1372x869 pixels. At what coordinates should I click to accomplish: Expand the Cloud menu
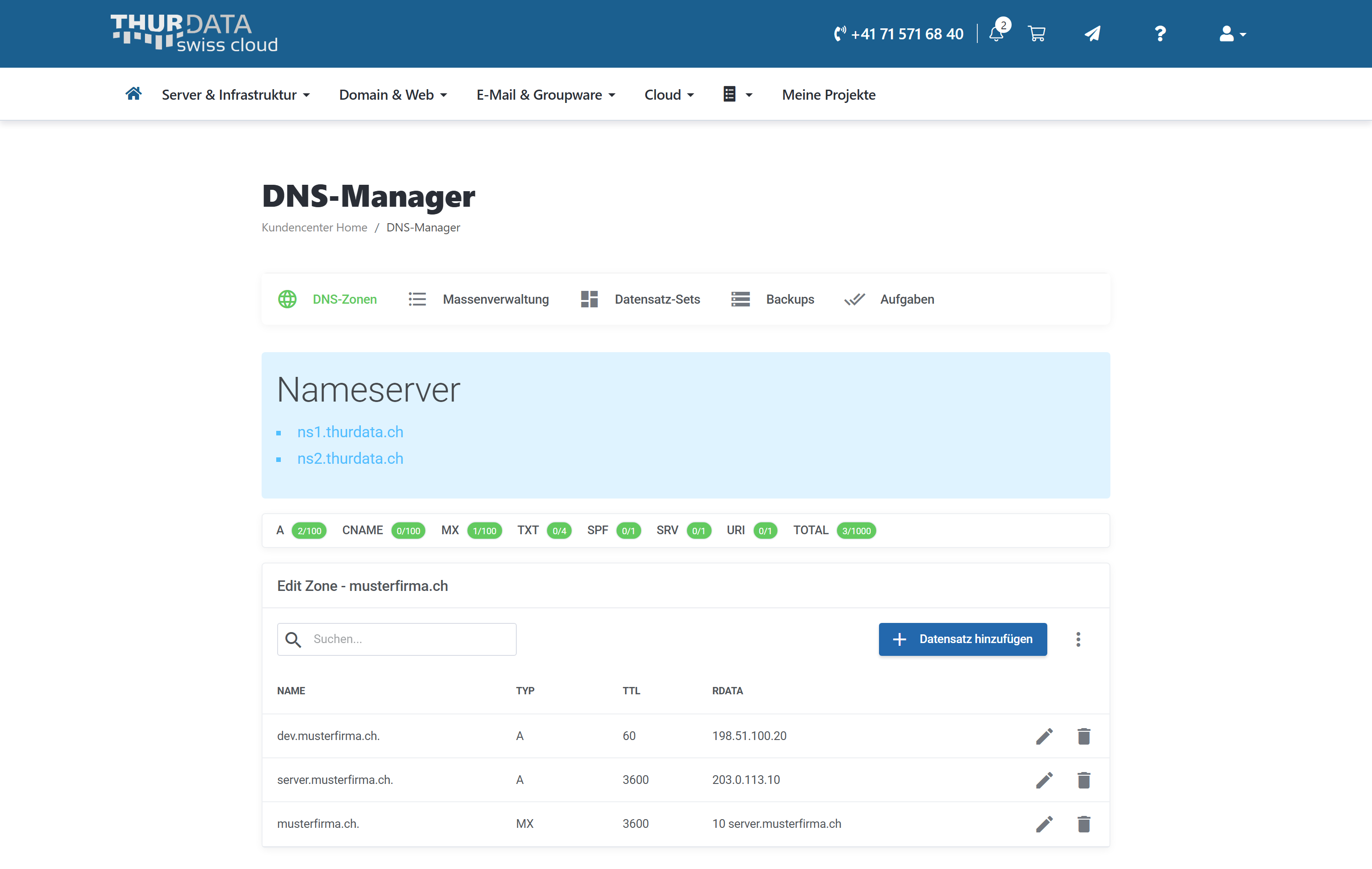click(669, 95)
